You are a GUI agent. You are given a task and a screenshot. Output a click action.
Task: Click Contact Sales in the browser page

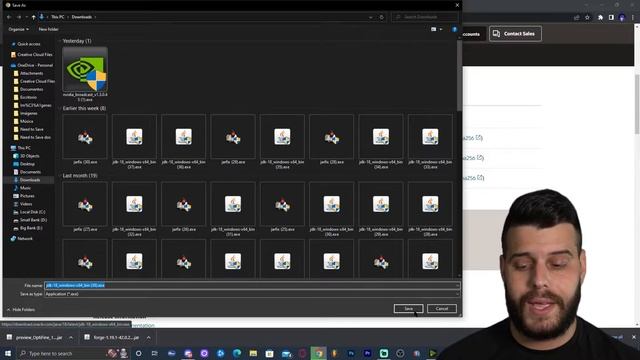point(515,34)
